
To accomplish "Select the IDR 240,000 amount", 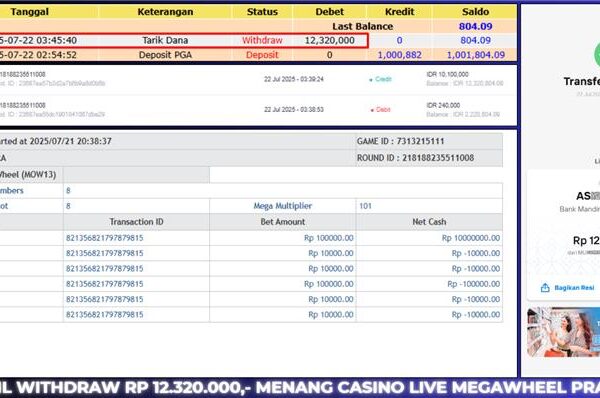I will tap(443, 105).
